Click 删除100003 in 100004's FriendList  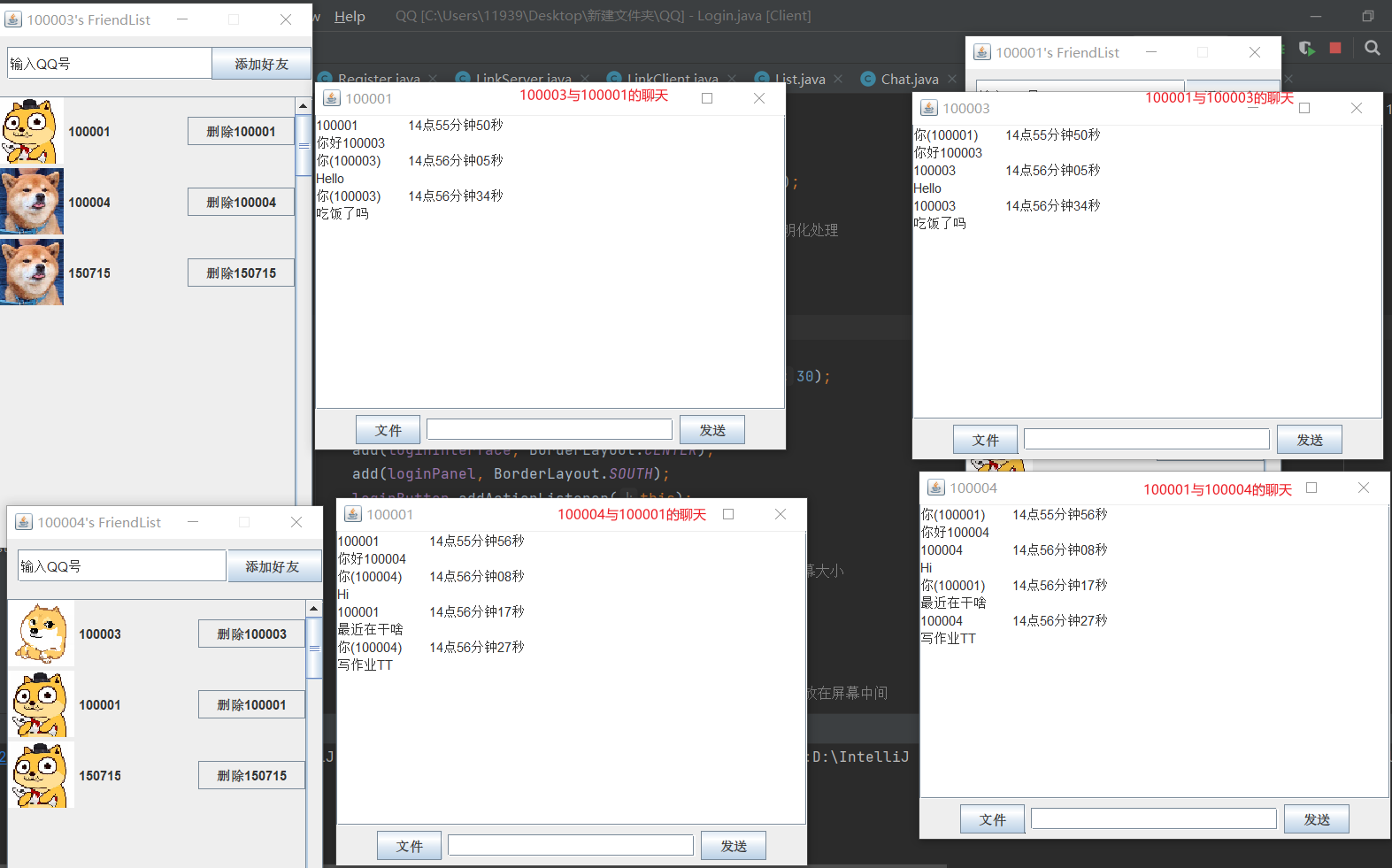coord(251,634)
